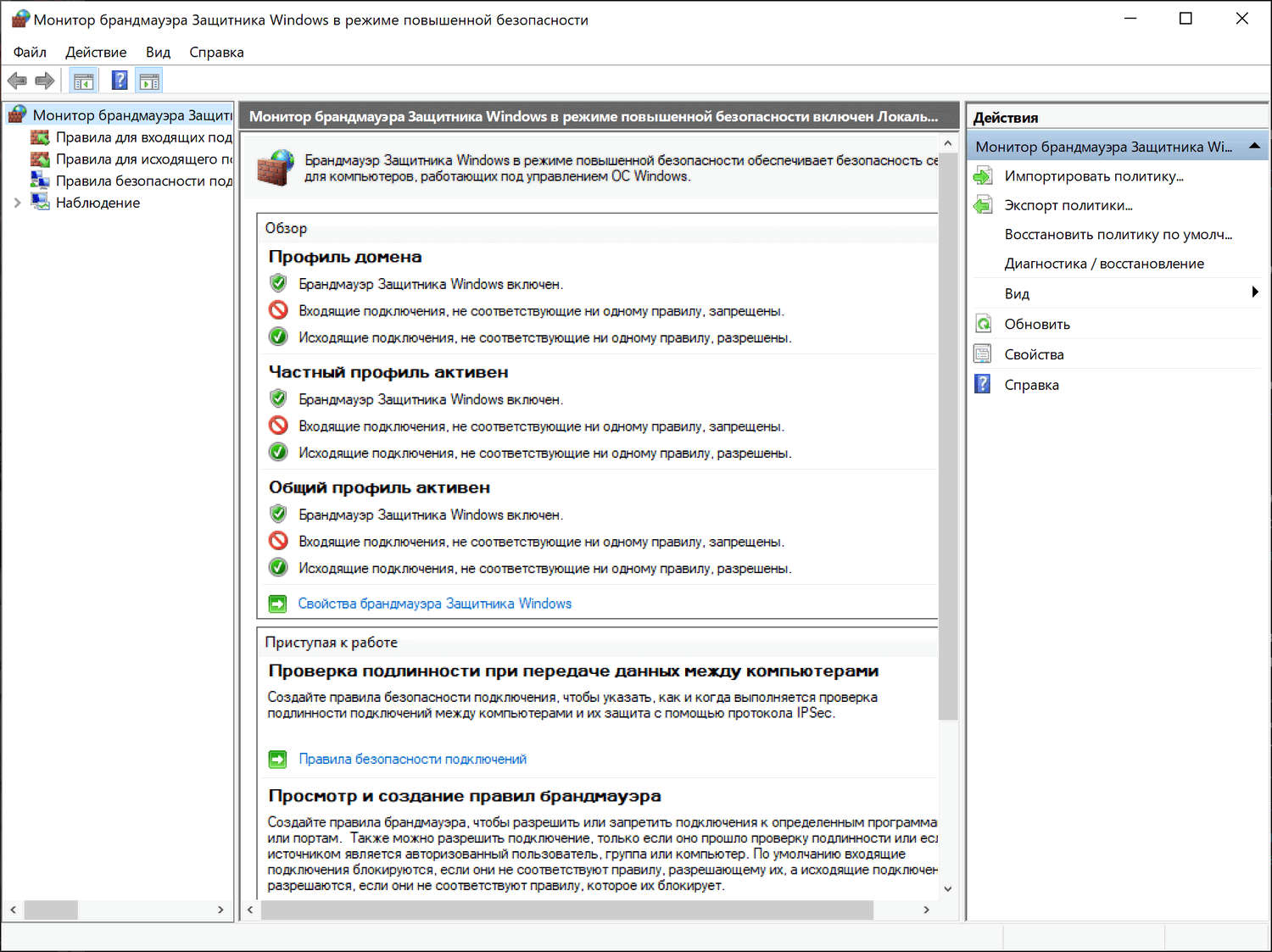Click the large brick firewall icon in overview
Viewport: 1272px width, 952px height.
[276, 168]
